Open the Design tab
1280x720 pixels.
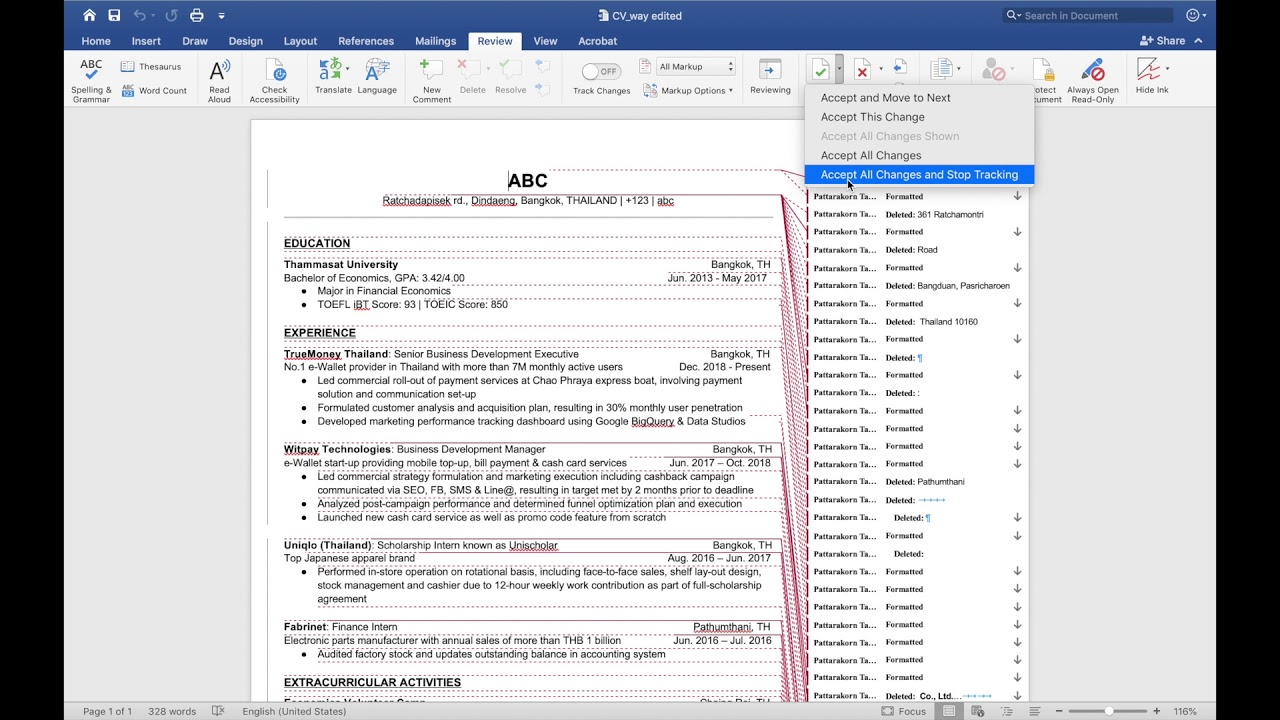coord(245,41)
